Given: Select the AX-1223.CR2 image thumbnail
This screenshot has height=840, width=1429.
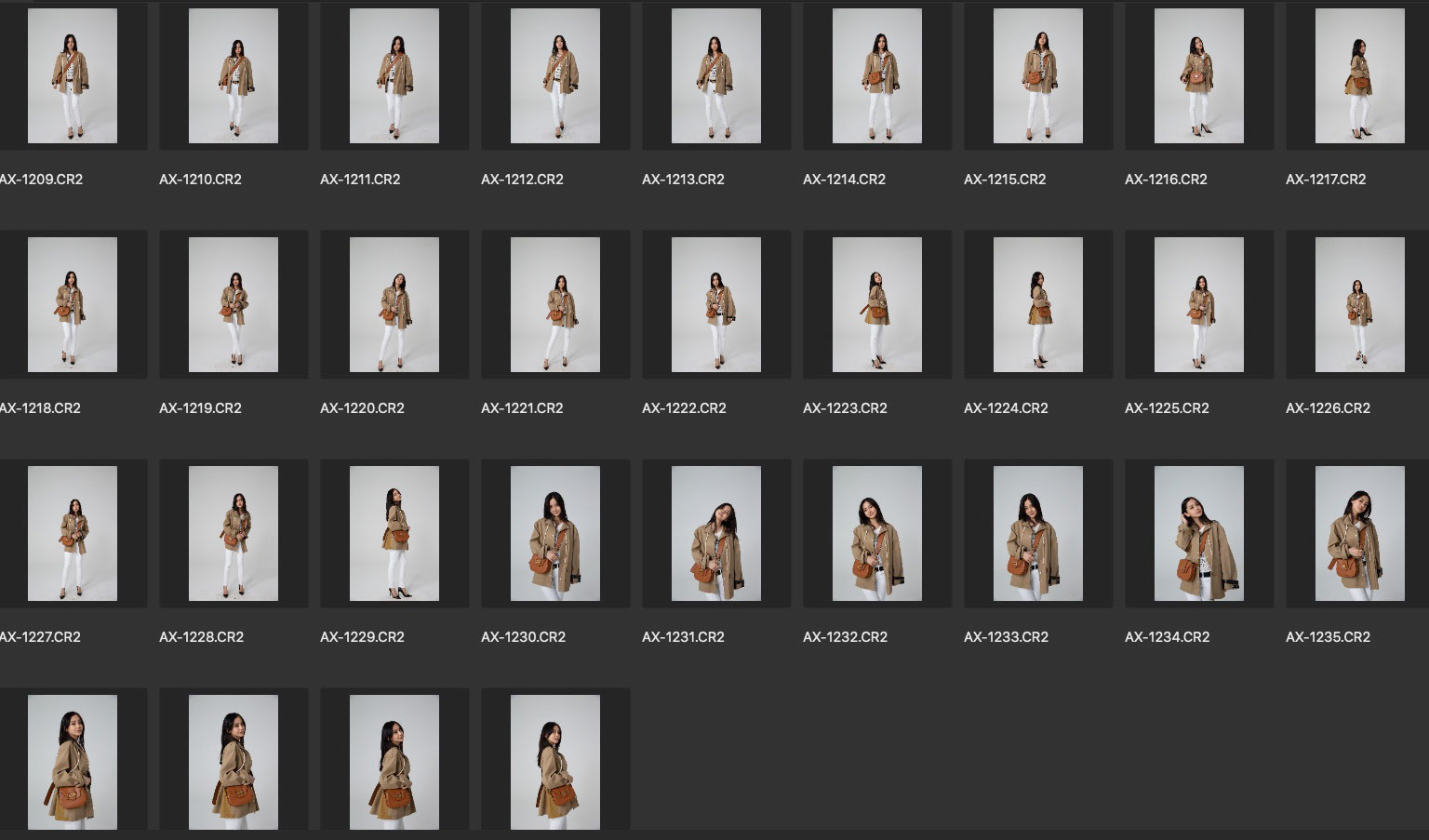Looking at the screenshot, I should click(877, 305).
